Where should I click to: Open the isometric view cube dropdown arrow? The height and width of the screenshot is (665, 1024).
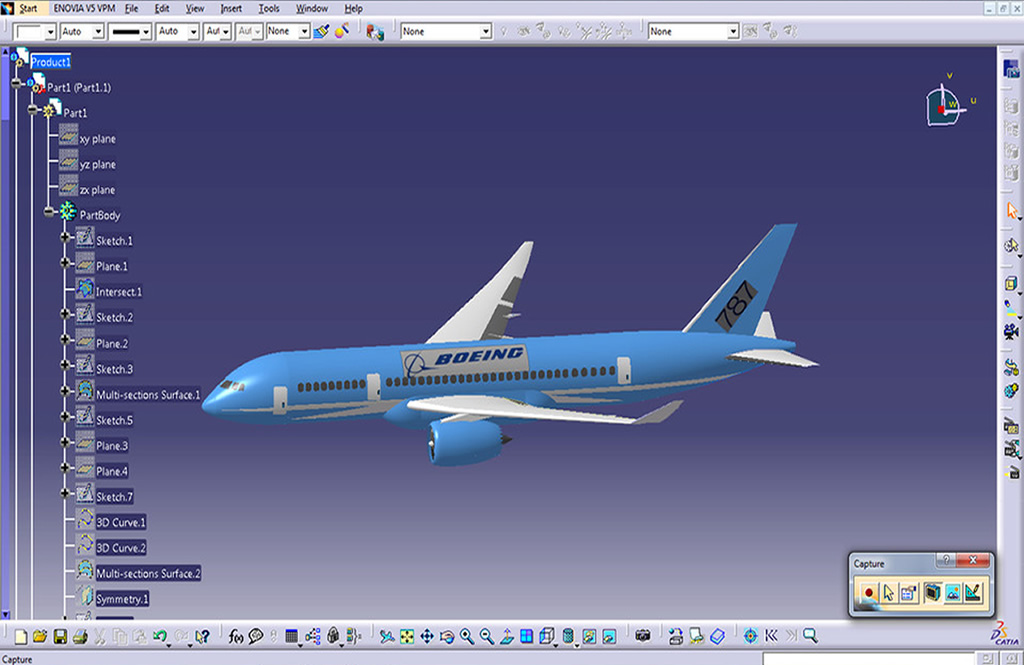tap(555, 645)
